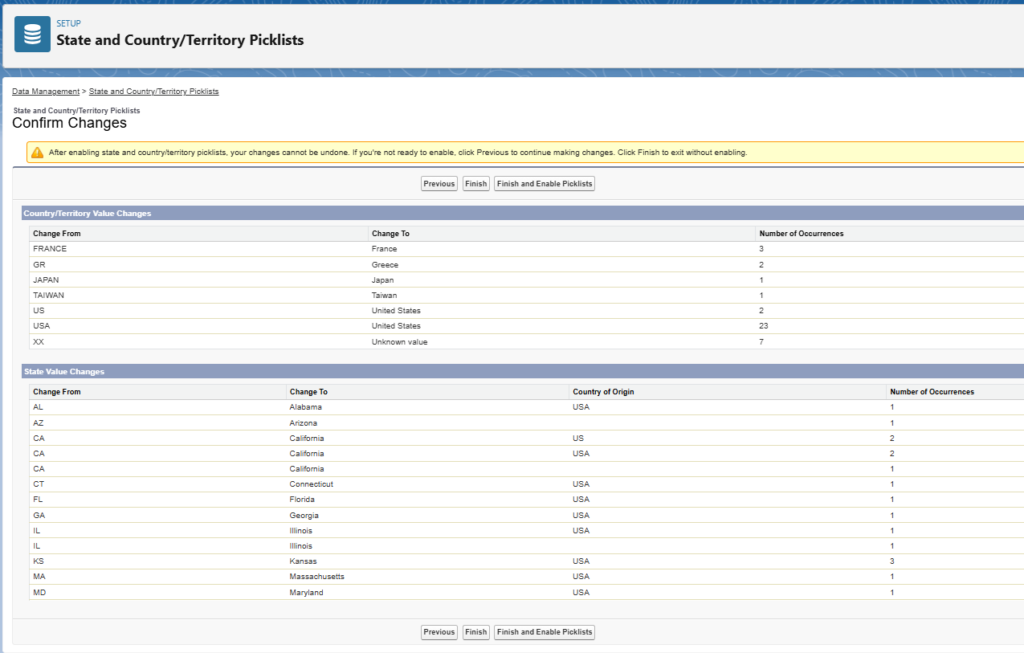This screenshot has height=653, width=1024.
Task: Click the FL state abbreviation cell
Action: click(x=38, y=500)
